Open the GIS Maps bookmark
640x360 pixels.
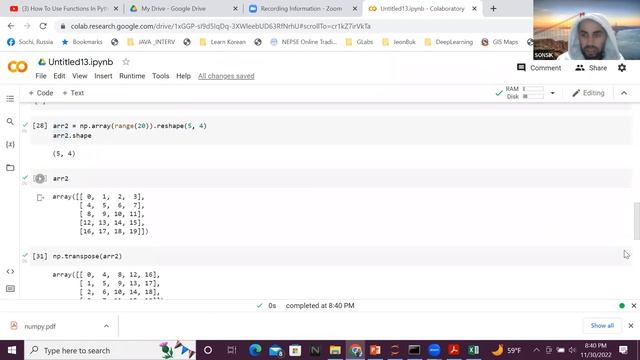tap(500, 42)
